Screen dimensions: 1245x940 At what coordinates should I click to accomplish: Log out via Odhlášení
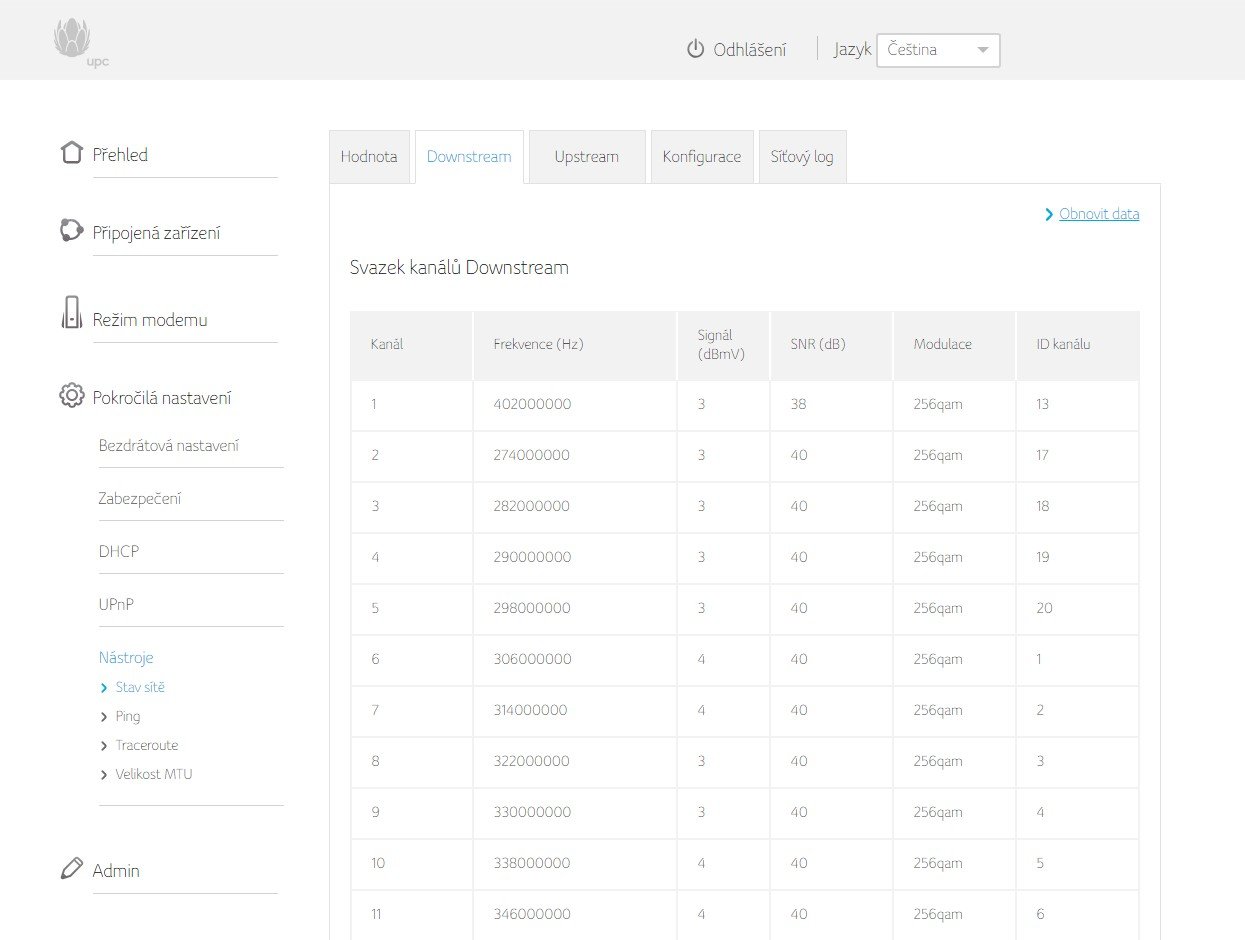[750, 50]
